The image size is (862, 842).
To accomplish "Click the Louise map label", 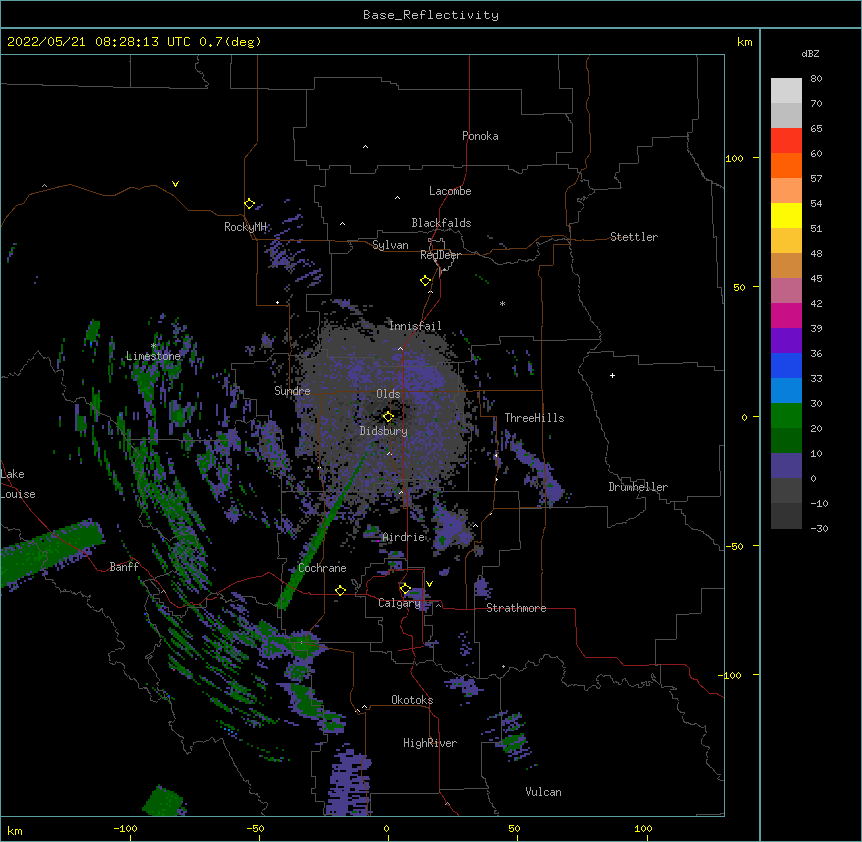I will click(18, 494).
